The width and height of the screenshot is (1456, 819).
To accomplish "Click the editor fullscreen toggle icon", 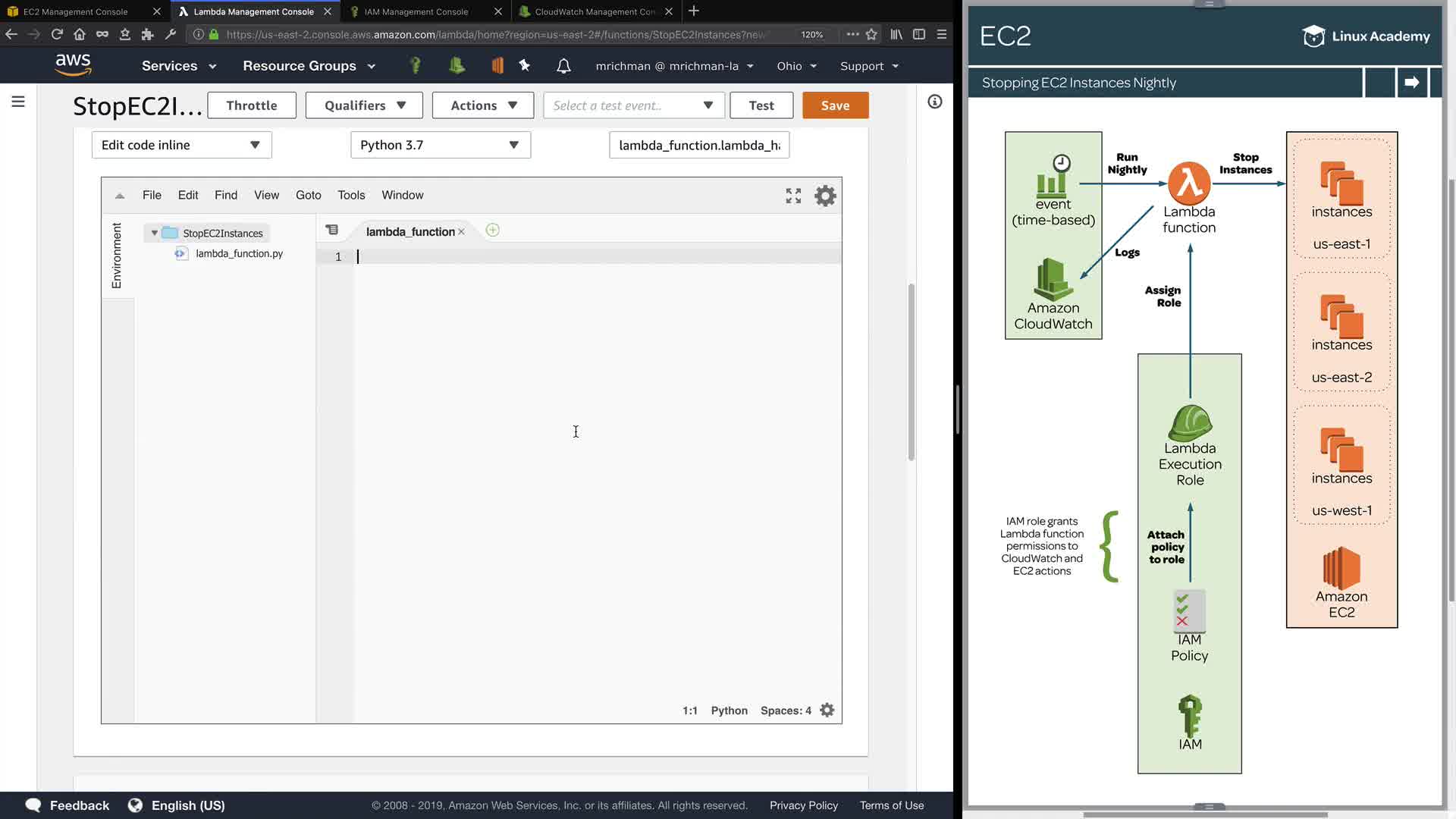I will click(x=793, y=196).
